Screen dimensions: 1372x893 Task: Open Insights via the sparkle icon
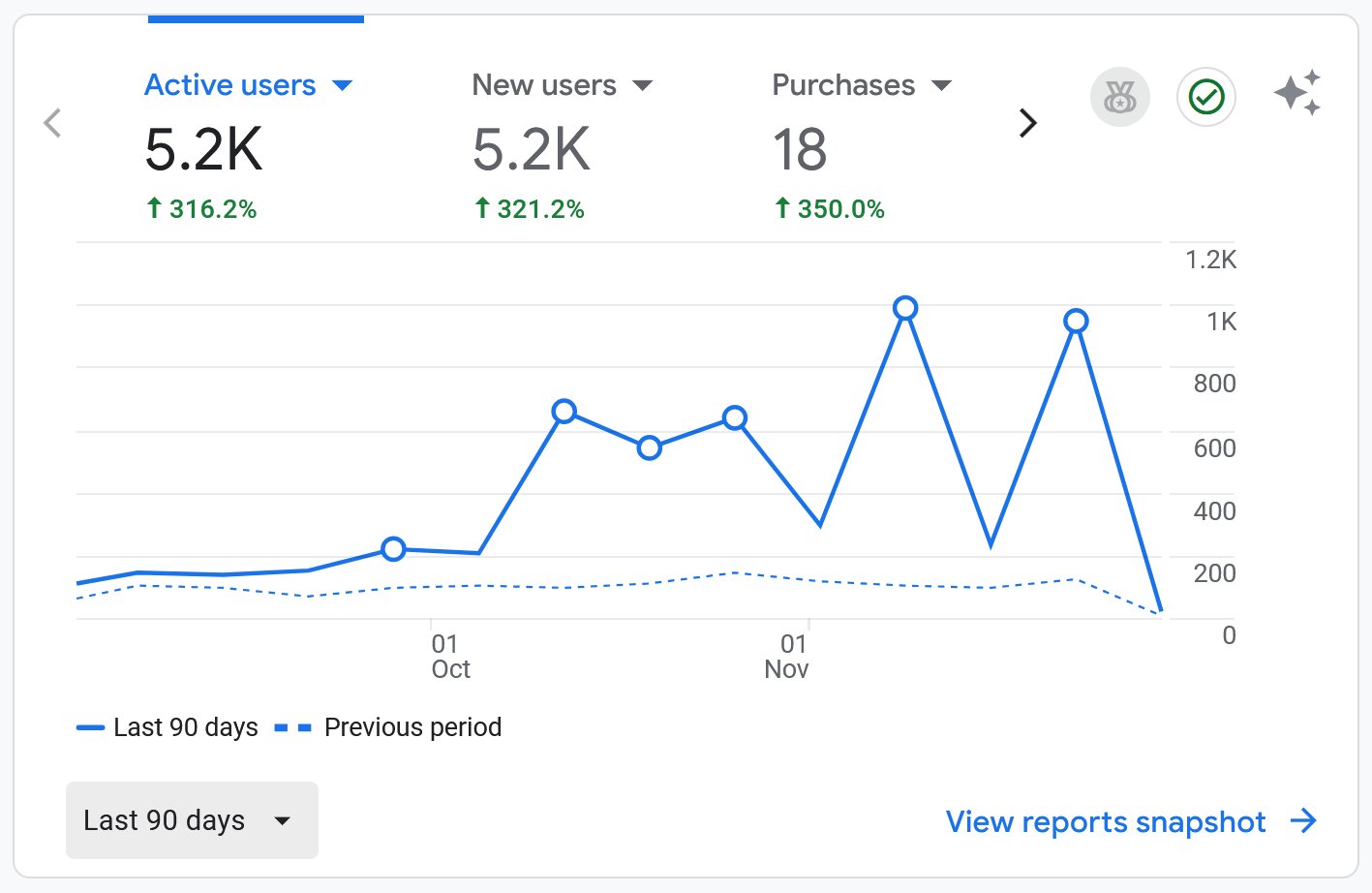point(1297,92)
